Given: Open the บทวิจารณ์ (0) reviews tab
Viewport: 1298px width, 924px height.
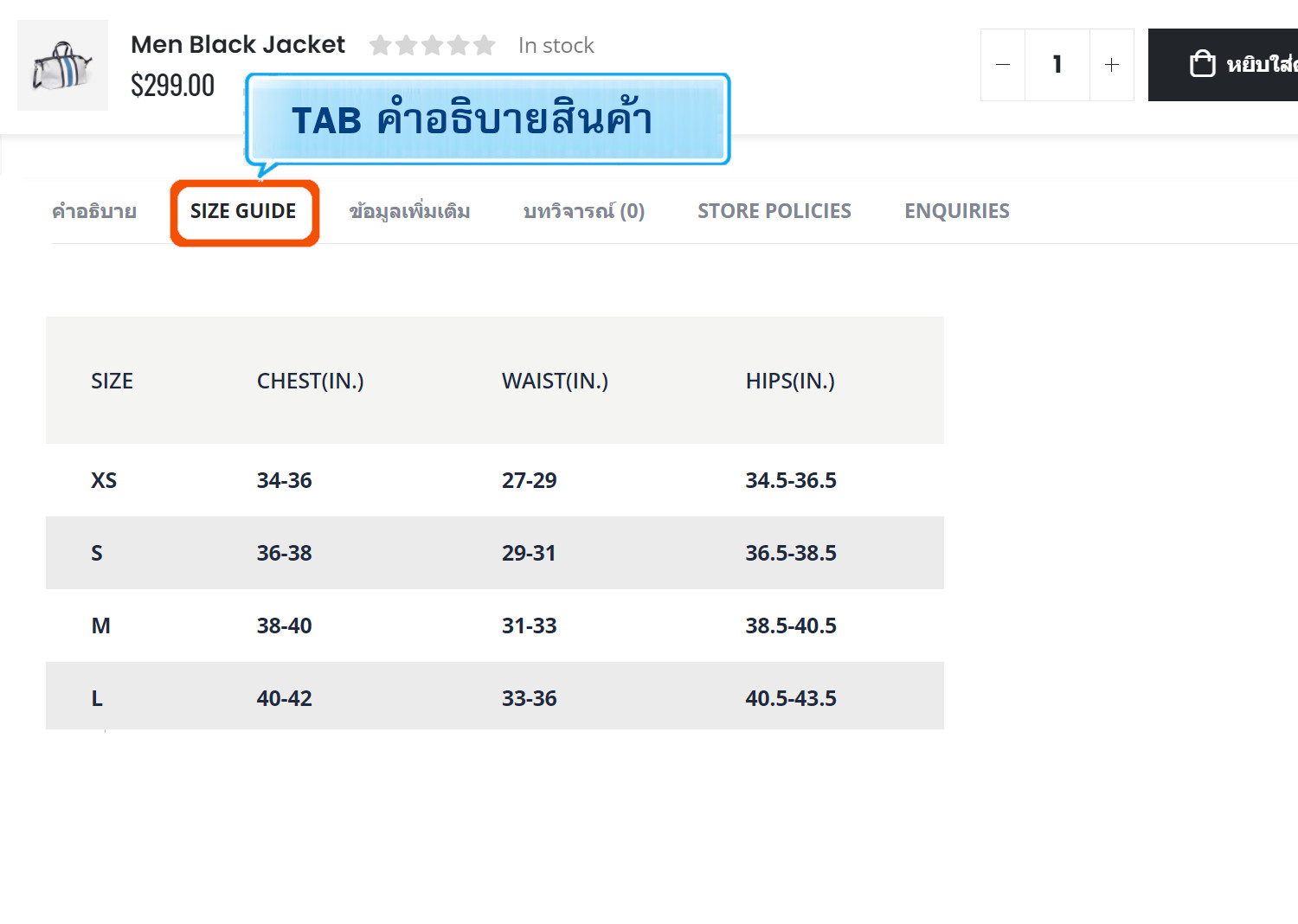Looking at the screenshot, I should point(584,211).
